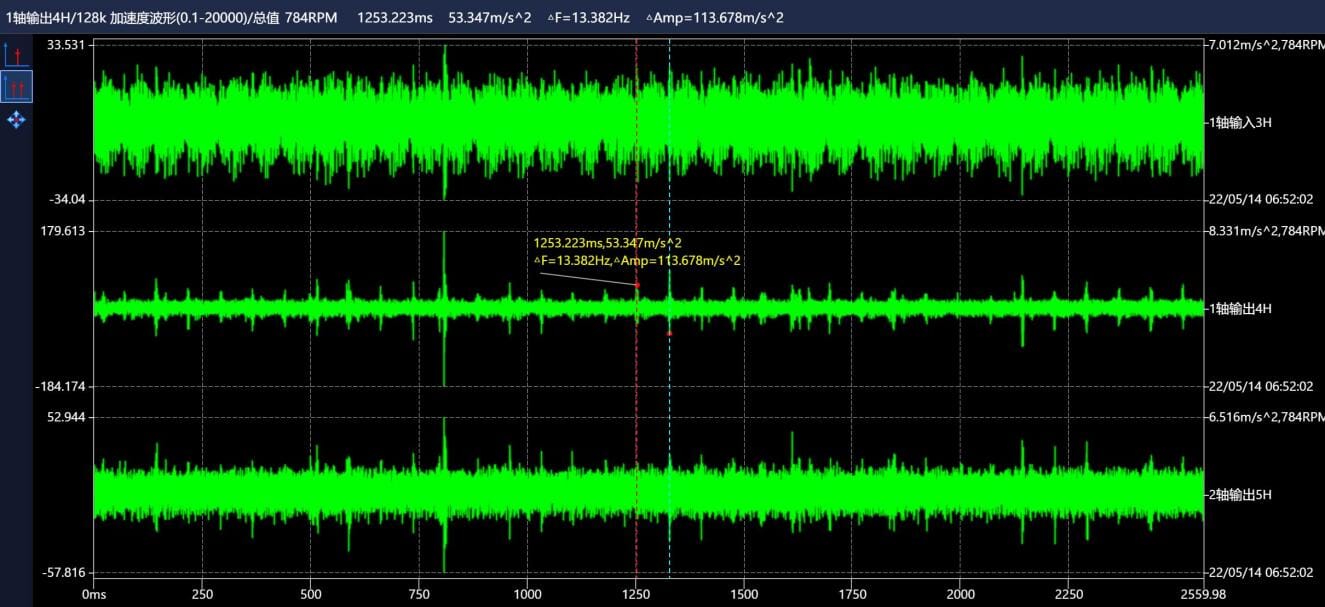This screenshot has height=607, width=1325.
Task: Click the 2559.98 end time label
Action: tap(1202, 593)
